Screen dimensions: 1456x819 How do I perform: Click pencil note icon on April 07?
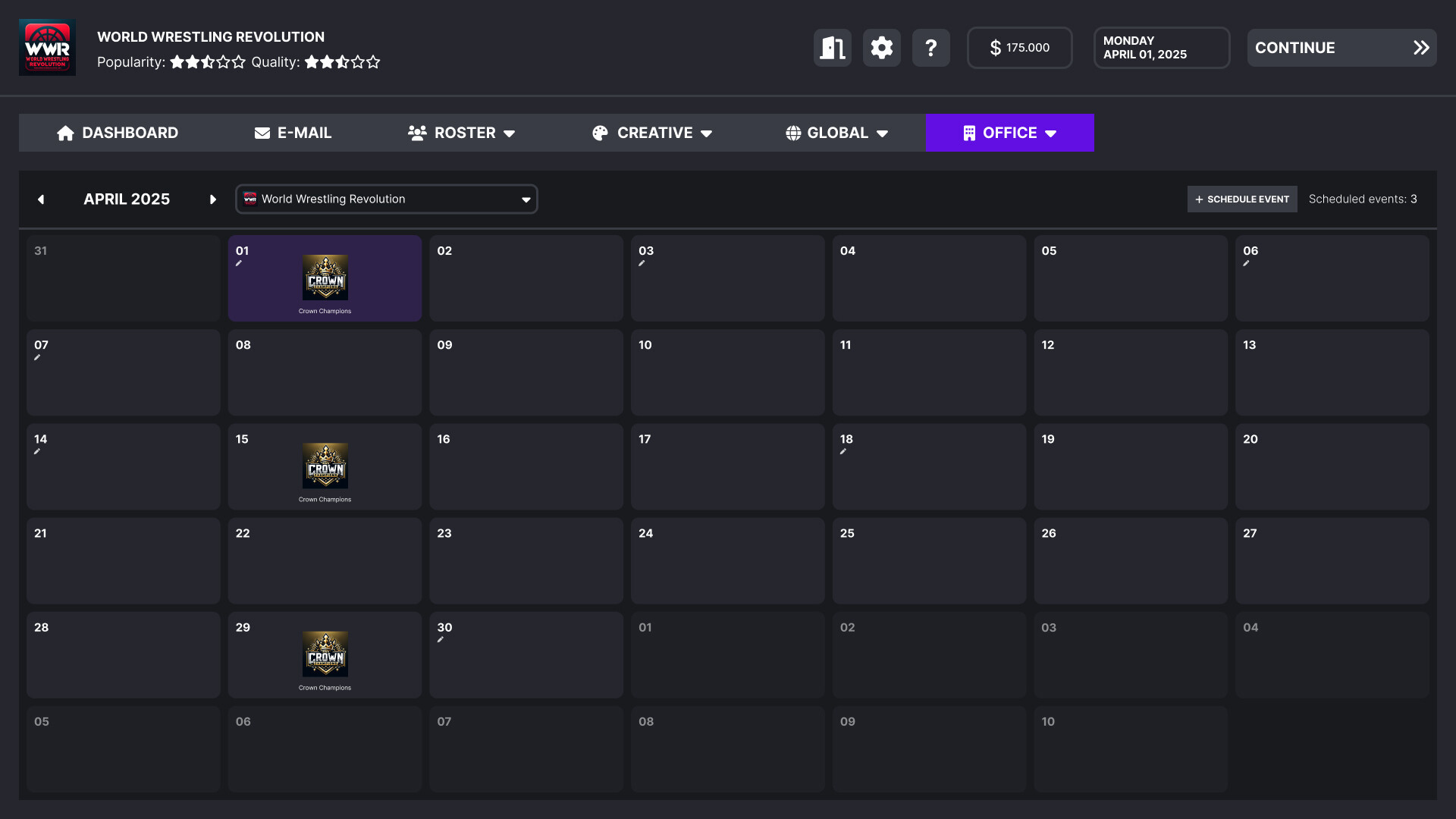coord(37,358)
